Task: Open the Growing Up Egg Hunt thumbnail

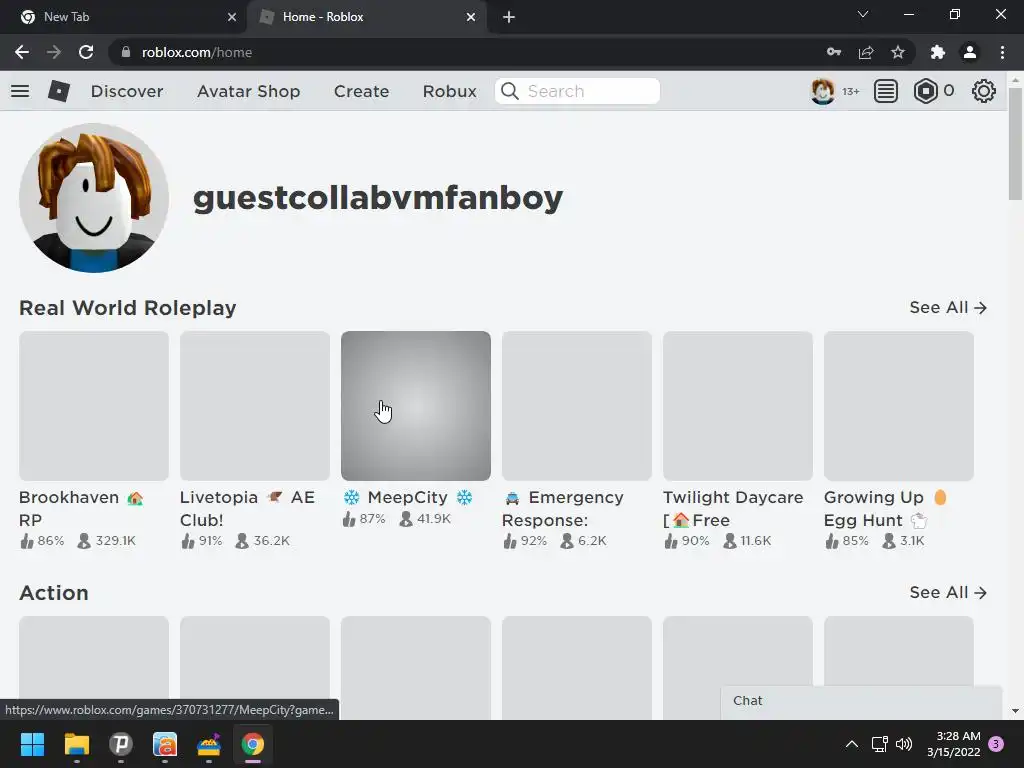Action: click(x=899, y=406)
